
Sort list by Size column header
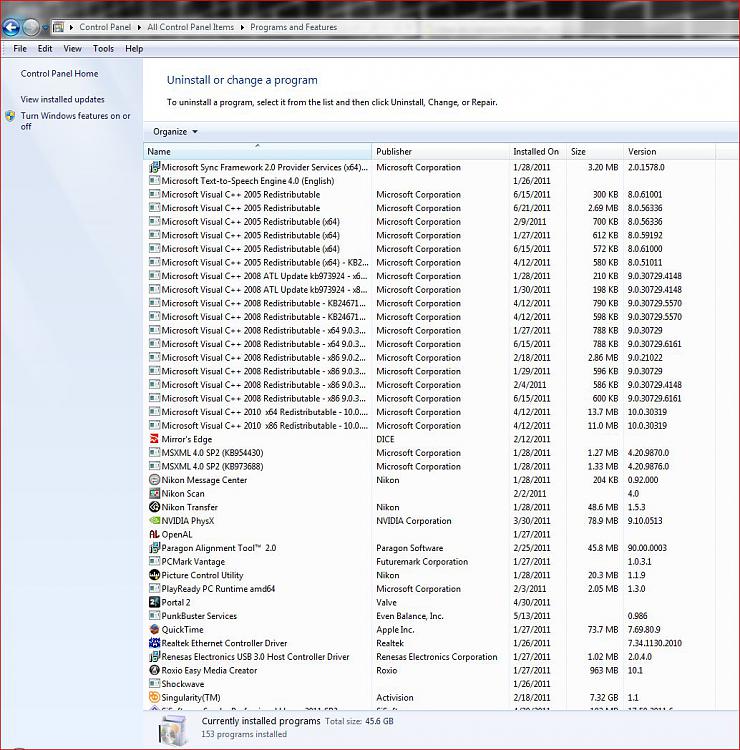pos(595,151)
